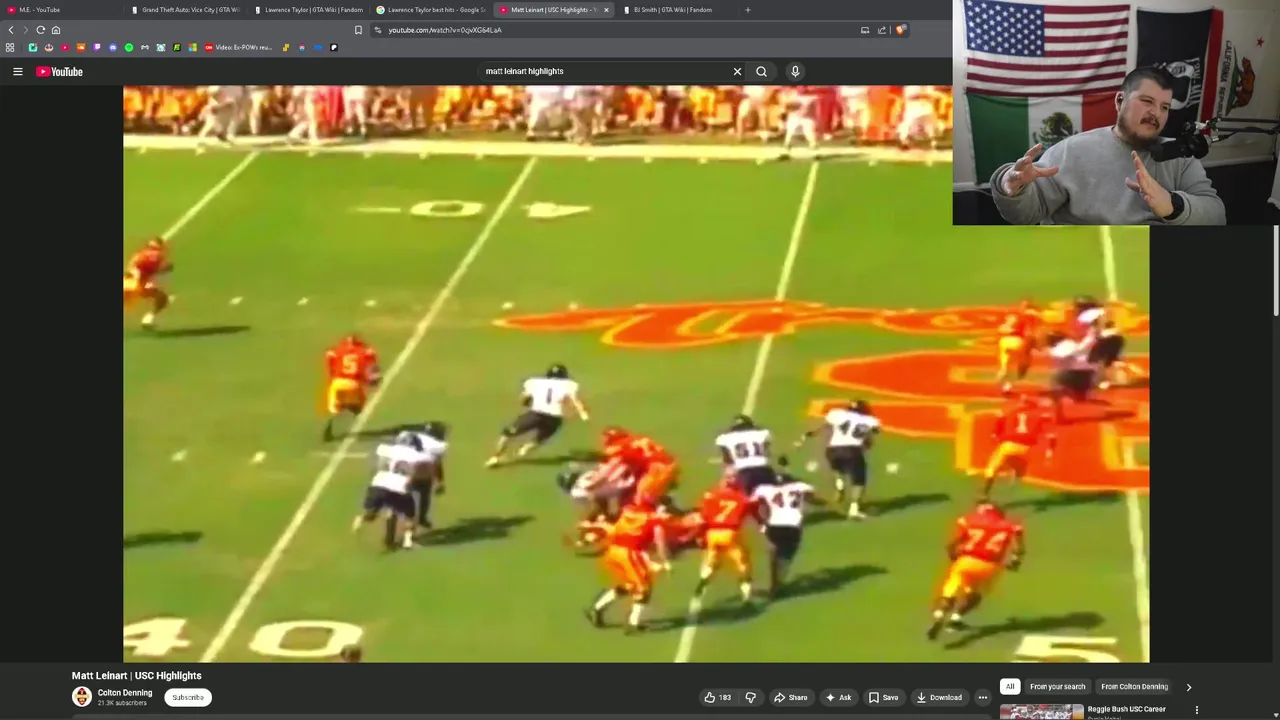Click the page vertical scrollbar
Viewport: 1280px width, 720px height.
click(x=1276, y=270)
